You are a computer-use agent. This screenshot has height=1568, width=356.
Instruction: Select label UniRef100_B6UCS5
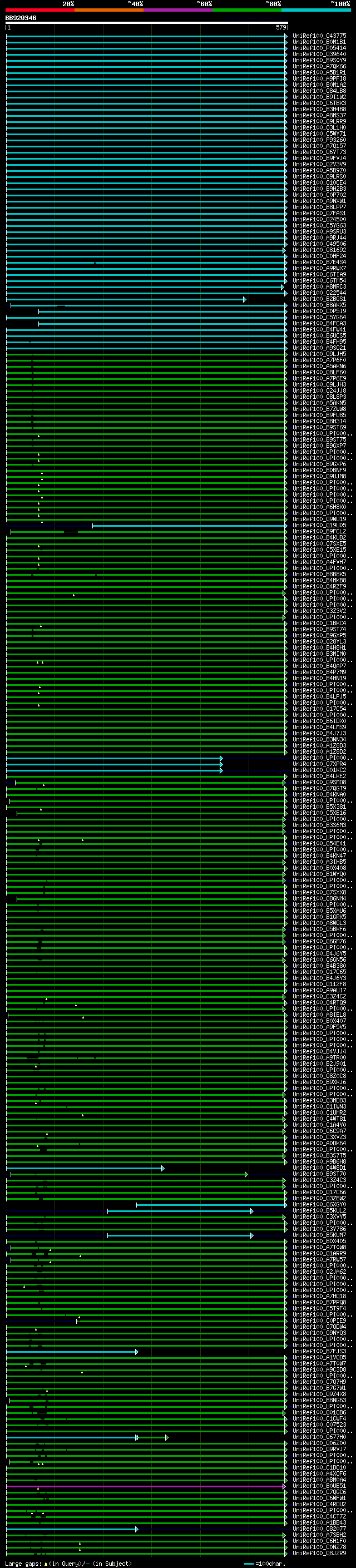(319, 336)
